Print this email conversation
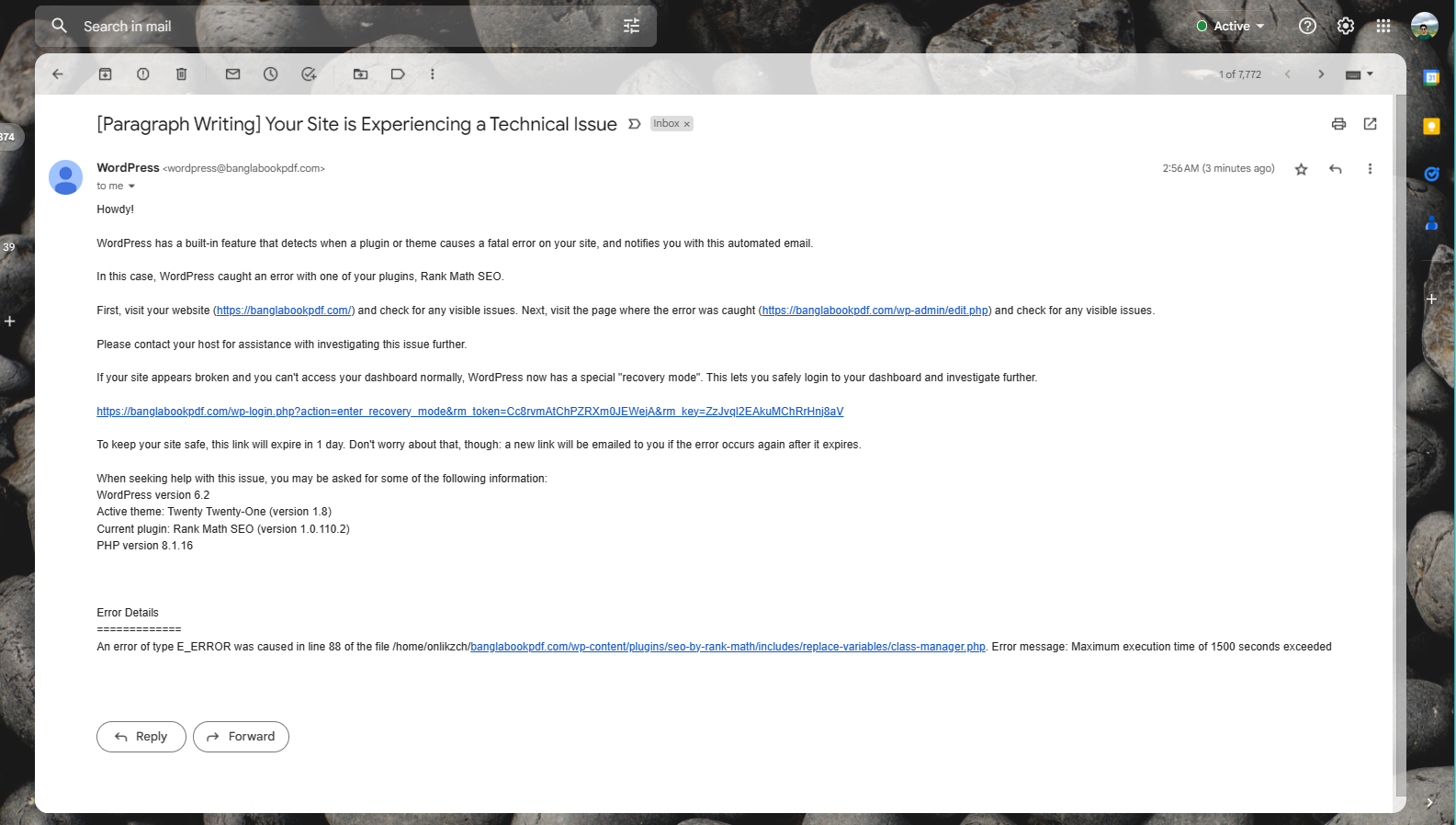 1338,124
